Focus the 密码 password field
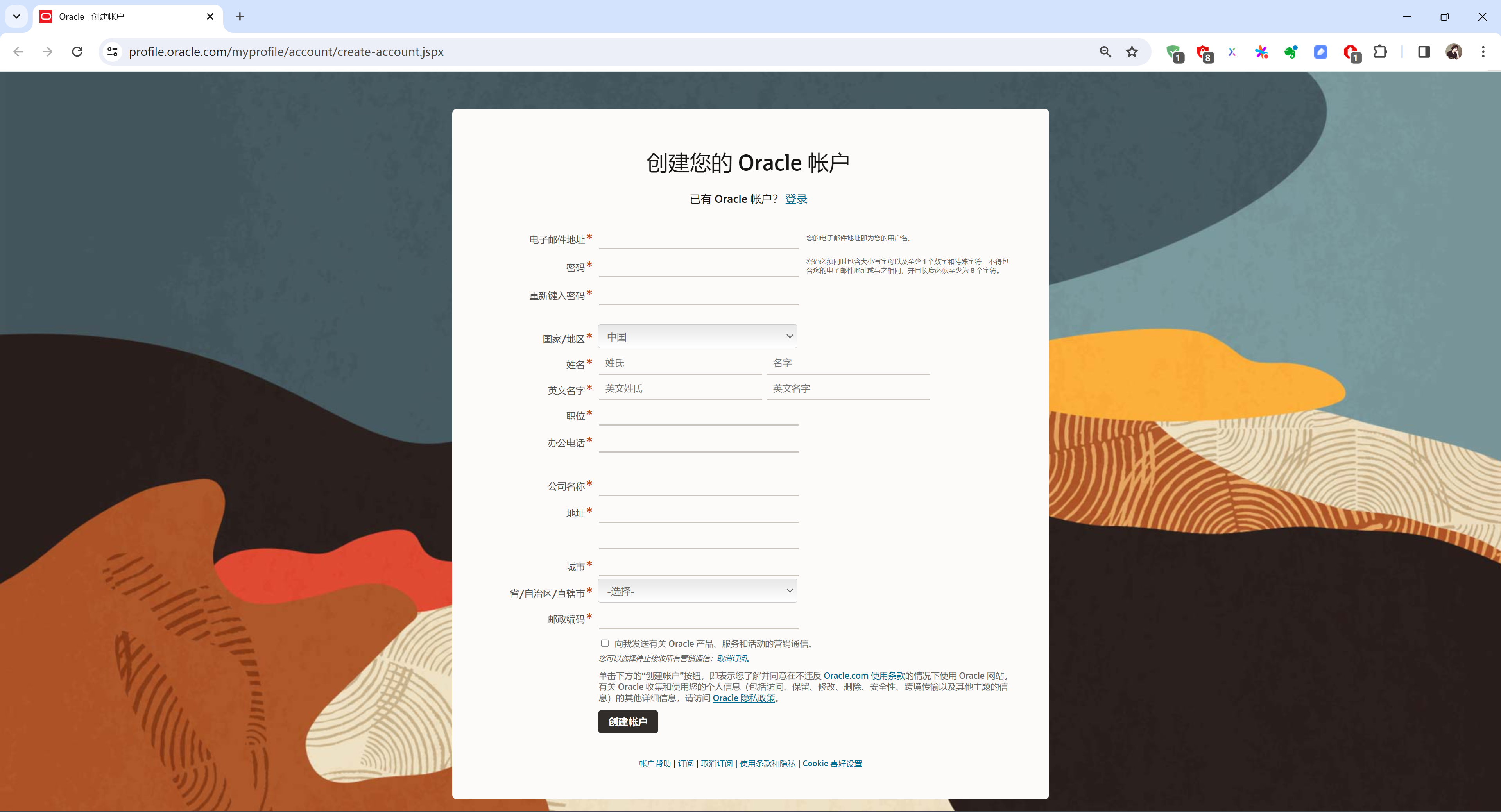This screenshot has width=1501, height=812. coord(698,267)
